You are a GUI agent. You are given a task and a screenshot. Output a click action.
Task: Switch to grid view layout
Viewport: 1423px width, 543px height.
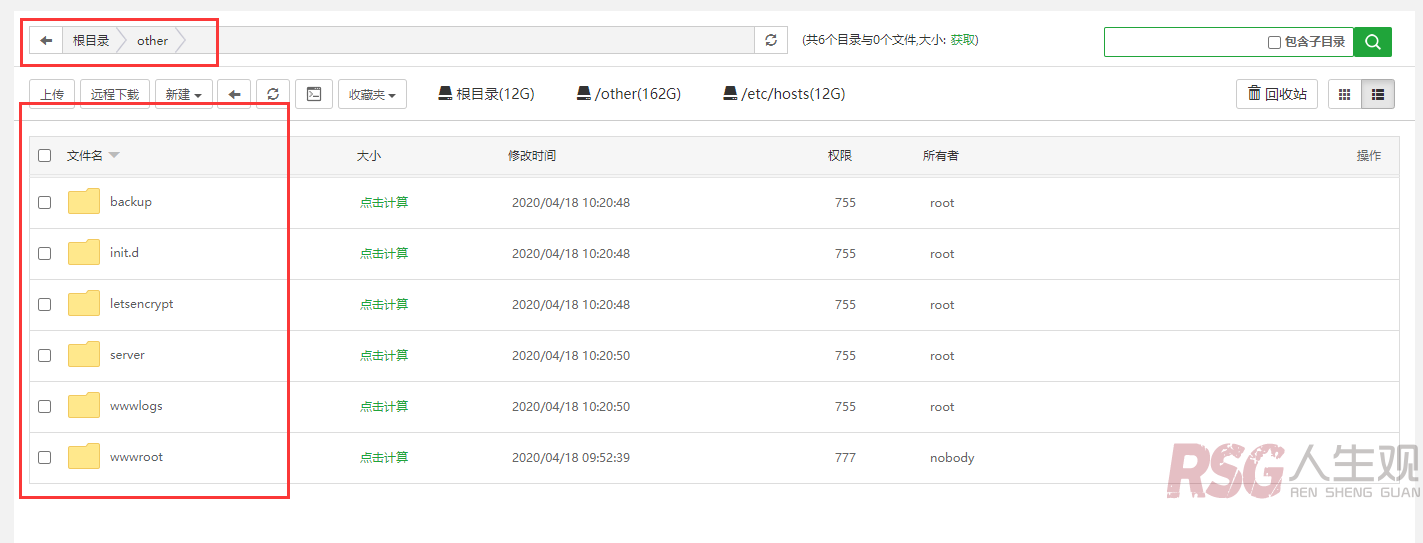tap(1344, 94)
